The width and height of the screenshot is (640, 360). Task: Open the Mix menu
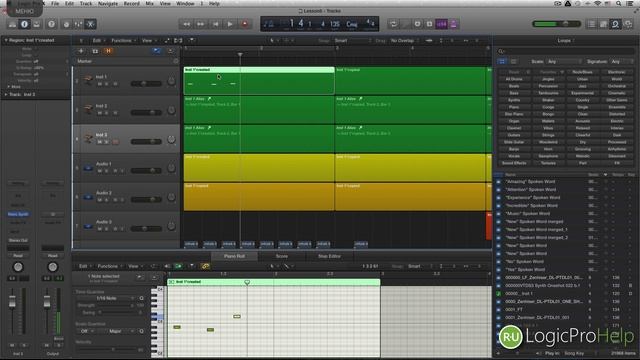(x=149, y=3)
